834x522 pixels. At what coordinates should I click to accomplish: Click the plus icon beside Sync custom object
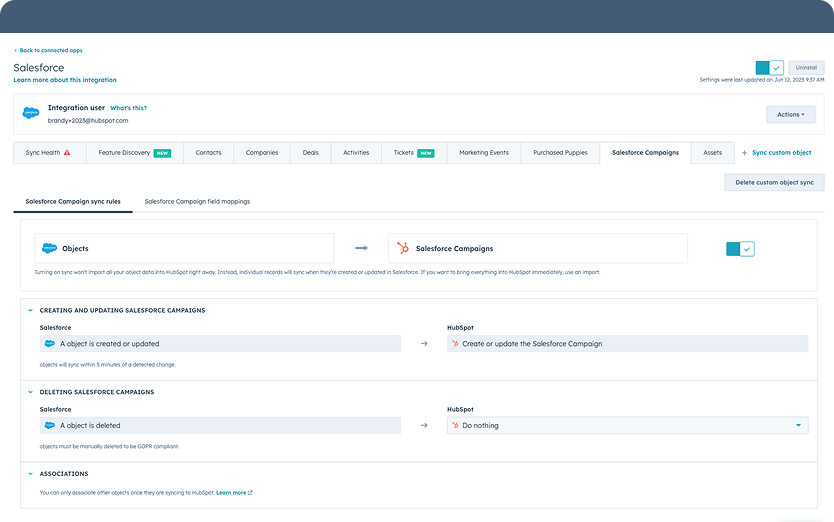[x=744, y=153]
